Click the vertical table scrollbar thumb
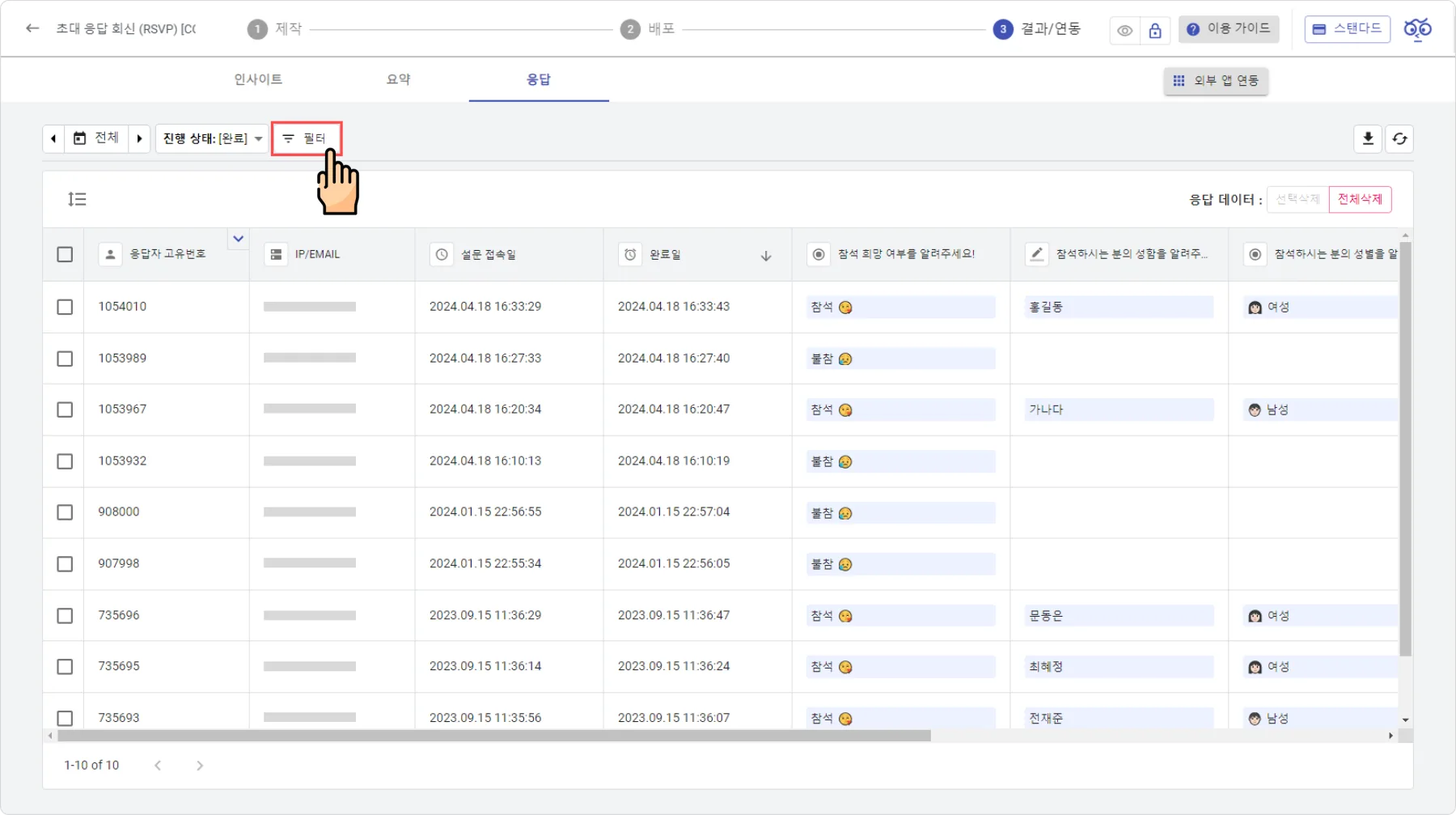The image size is (1456, 815). [1405, 448]
